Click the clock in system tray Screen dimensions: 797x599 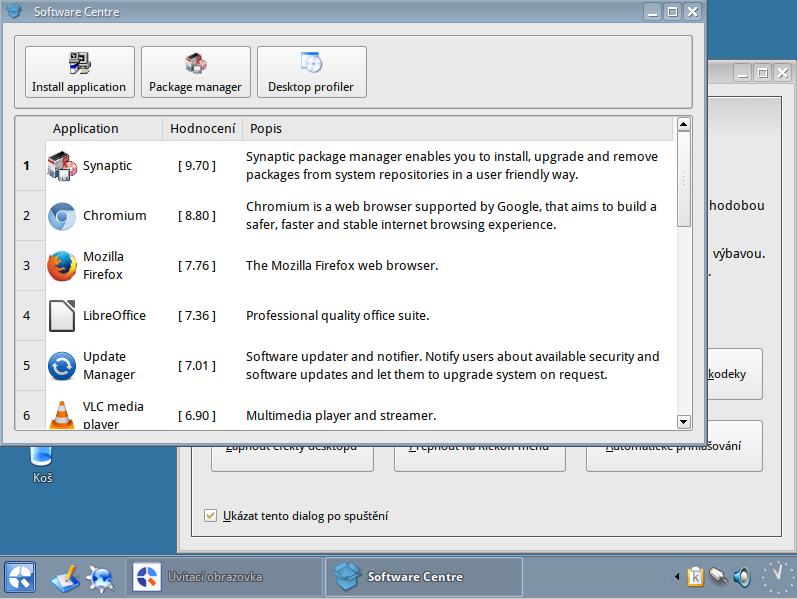point(777,577)
